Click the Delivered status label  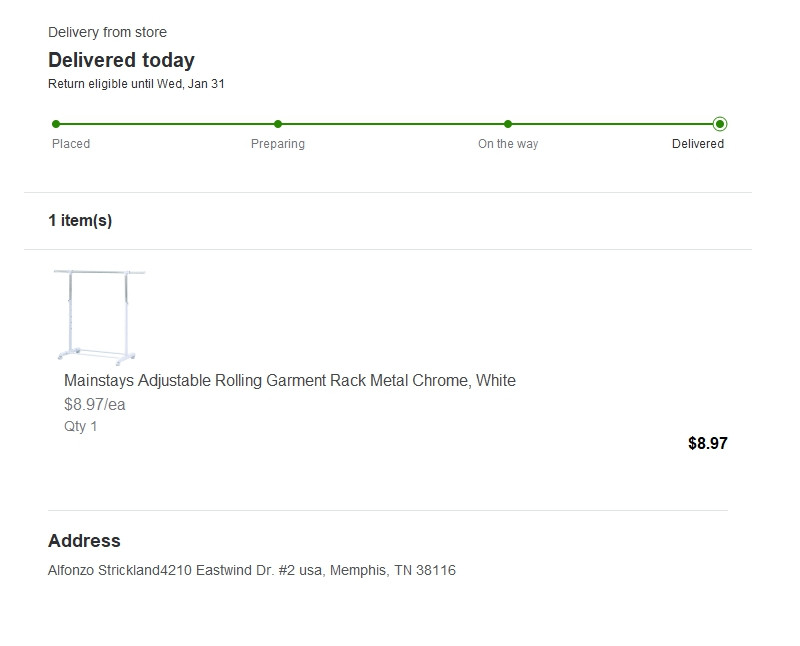698,144
